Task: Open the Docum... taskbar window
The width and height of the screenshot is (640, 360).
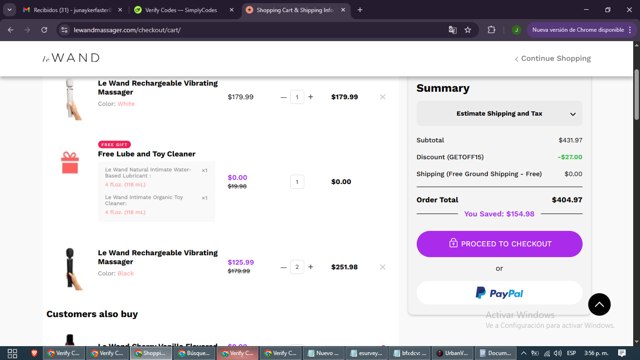Action: 496,353
